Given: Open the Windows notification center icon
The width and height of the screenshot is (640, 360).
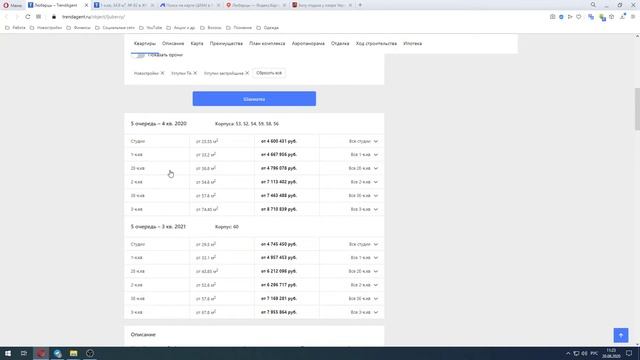Looking at the screenshot, I should pos(629,353).
